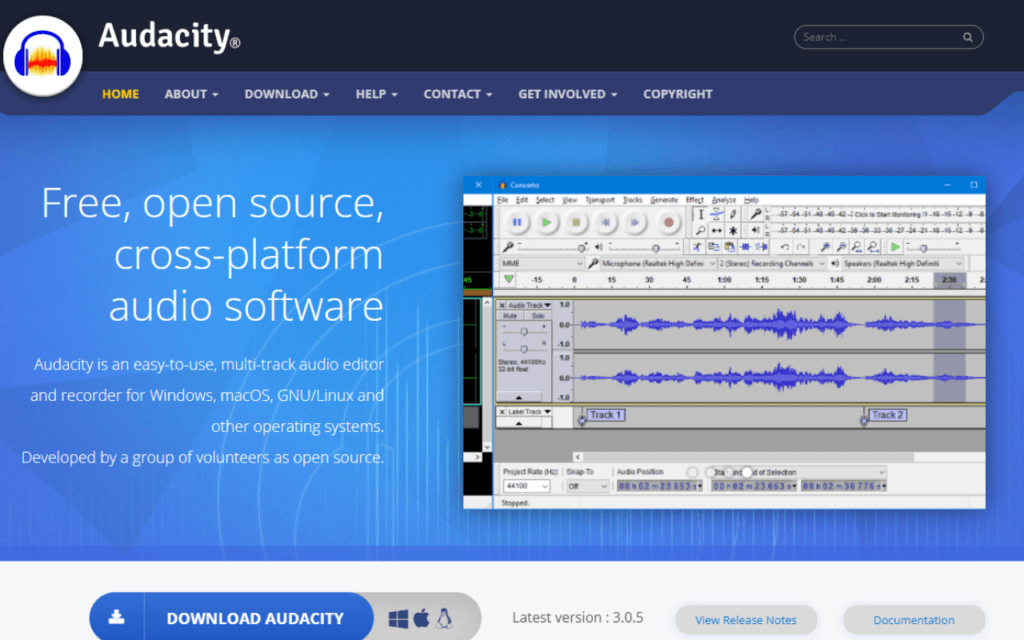
Task: Toggle Mute on the Audio Track
Action: [x=510, y=315]
